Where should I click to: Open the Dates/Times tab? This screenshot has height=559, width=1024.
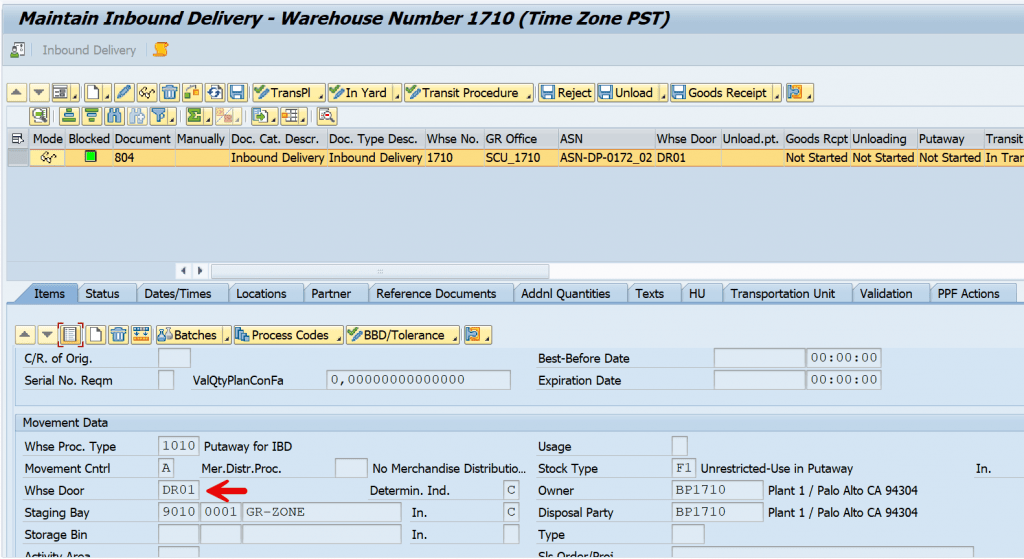178,294
